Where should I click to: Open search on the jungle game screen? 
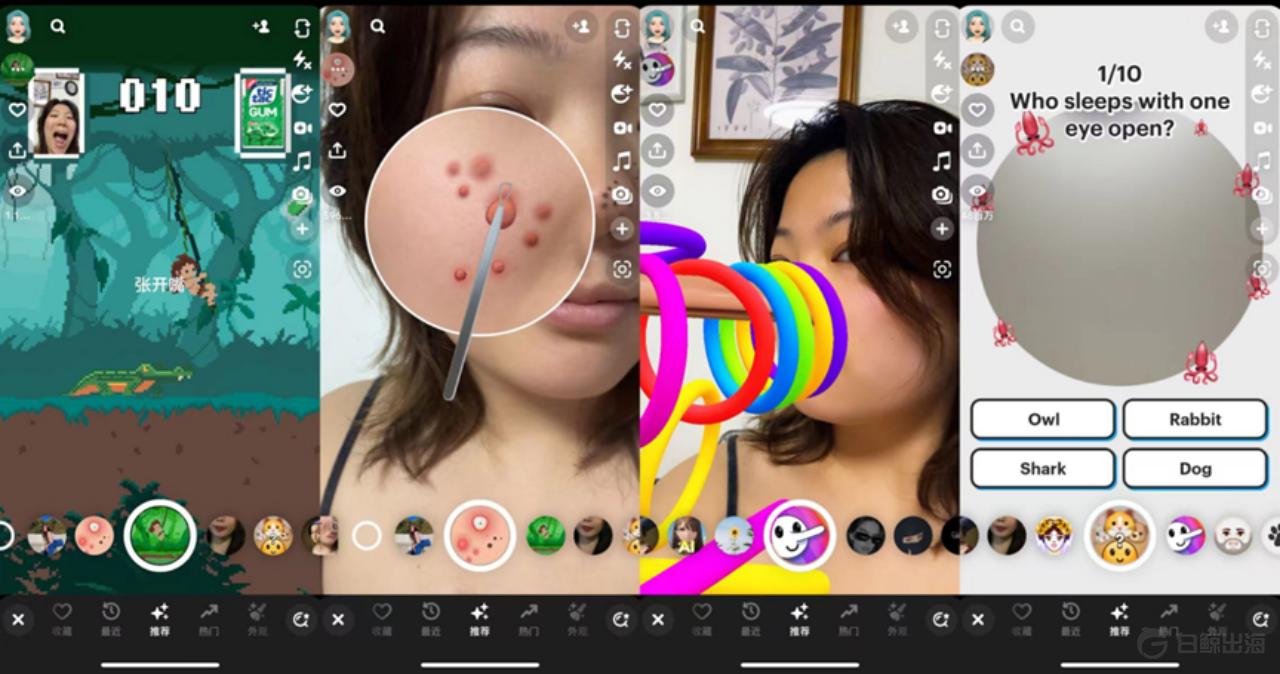point(58,27)
